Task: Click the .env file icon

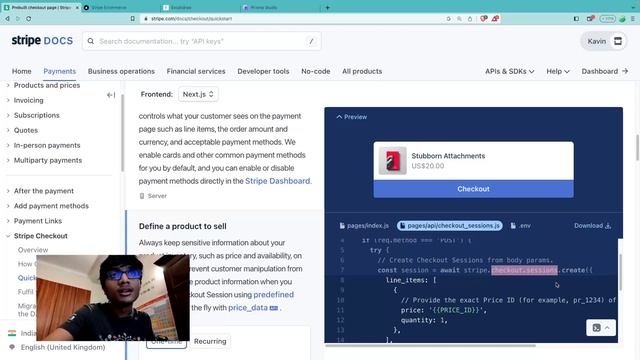Action: [513, 226]
